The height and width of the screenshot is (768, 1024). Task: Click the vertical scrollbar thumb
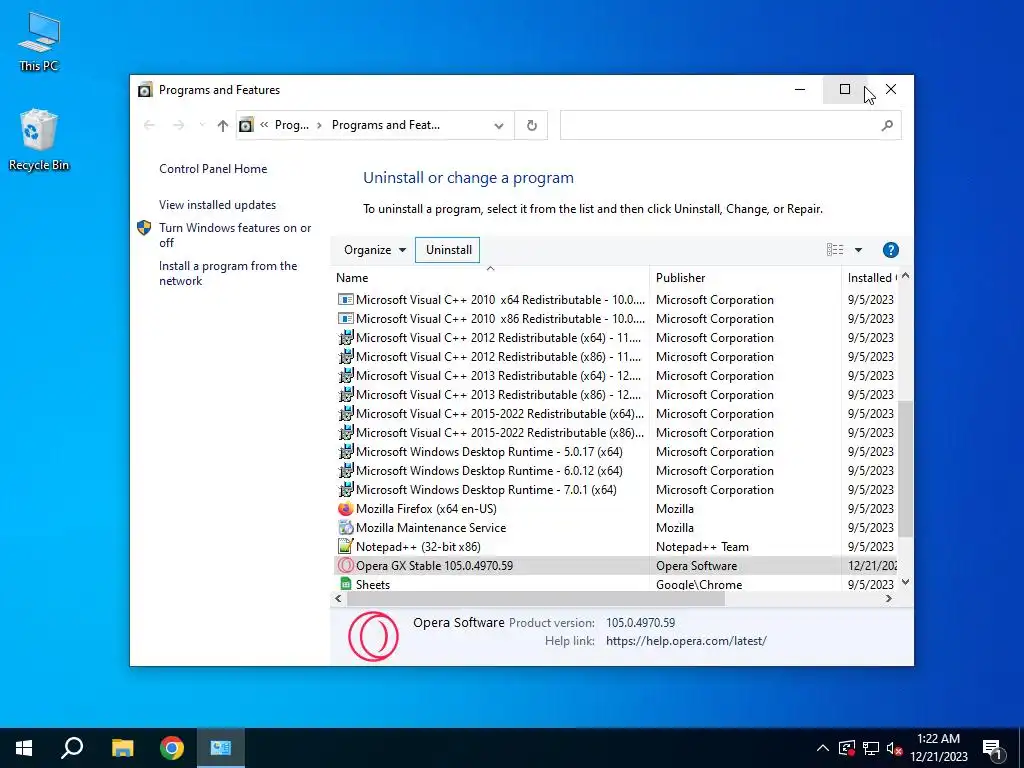[x=905, y=469]
